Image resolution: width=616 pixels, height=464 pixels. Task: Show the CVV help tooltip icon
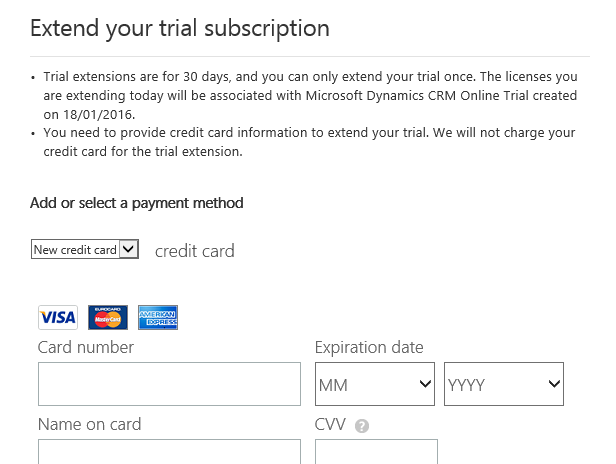point(362,426)
